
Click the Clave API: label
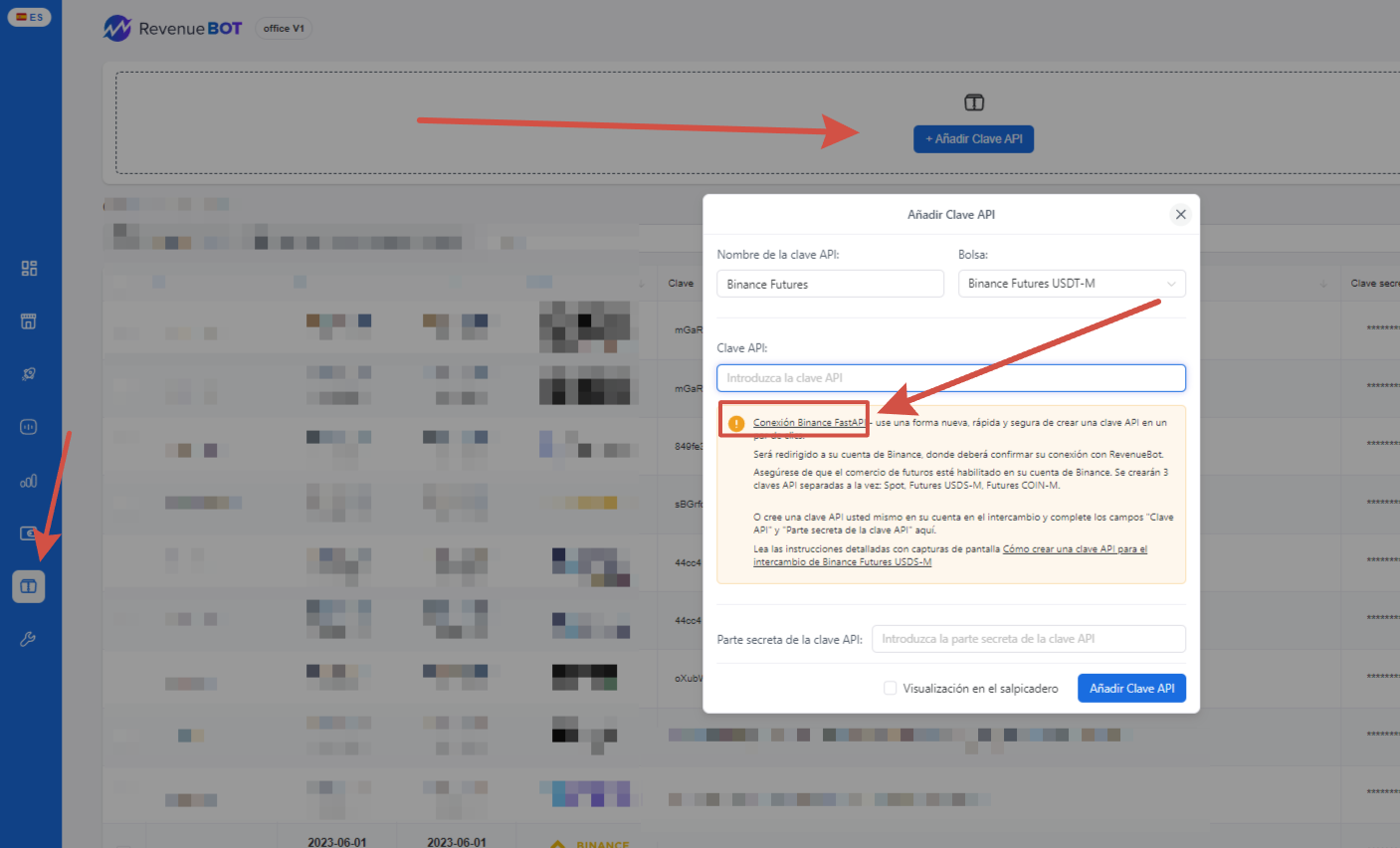coord(742,348)
